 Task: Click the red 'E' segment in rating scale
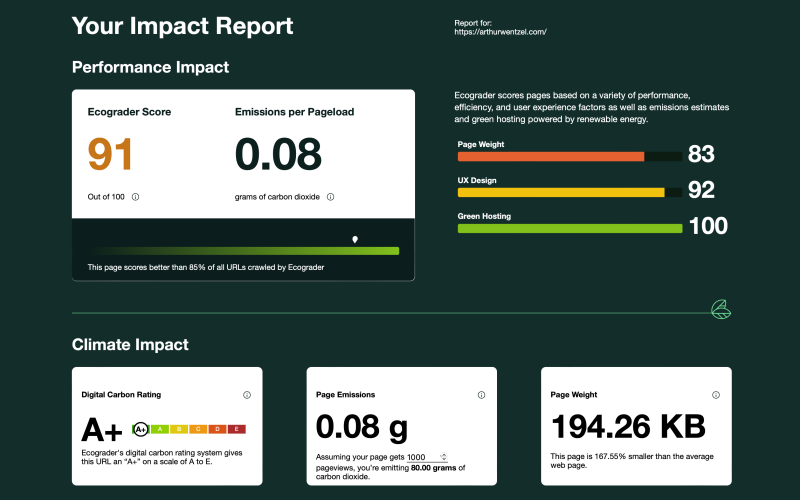[235, 429]
